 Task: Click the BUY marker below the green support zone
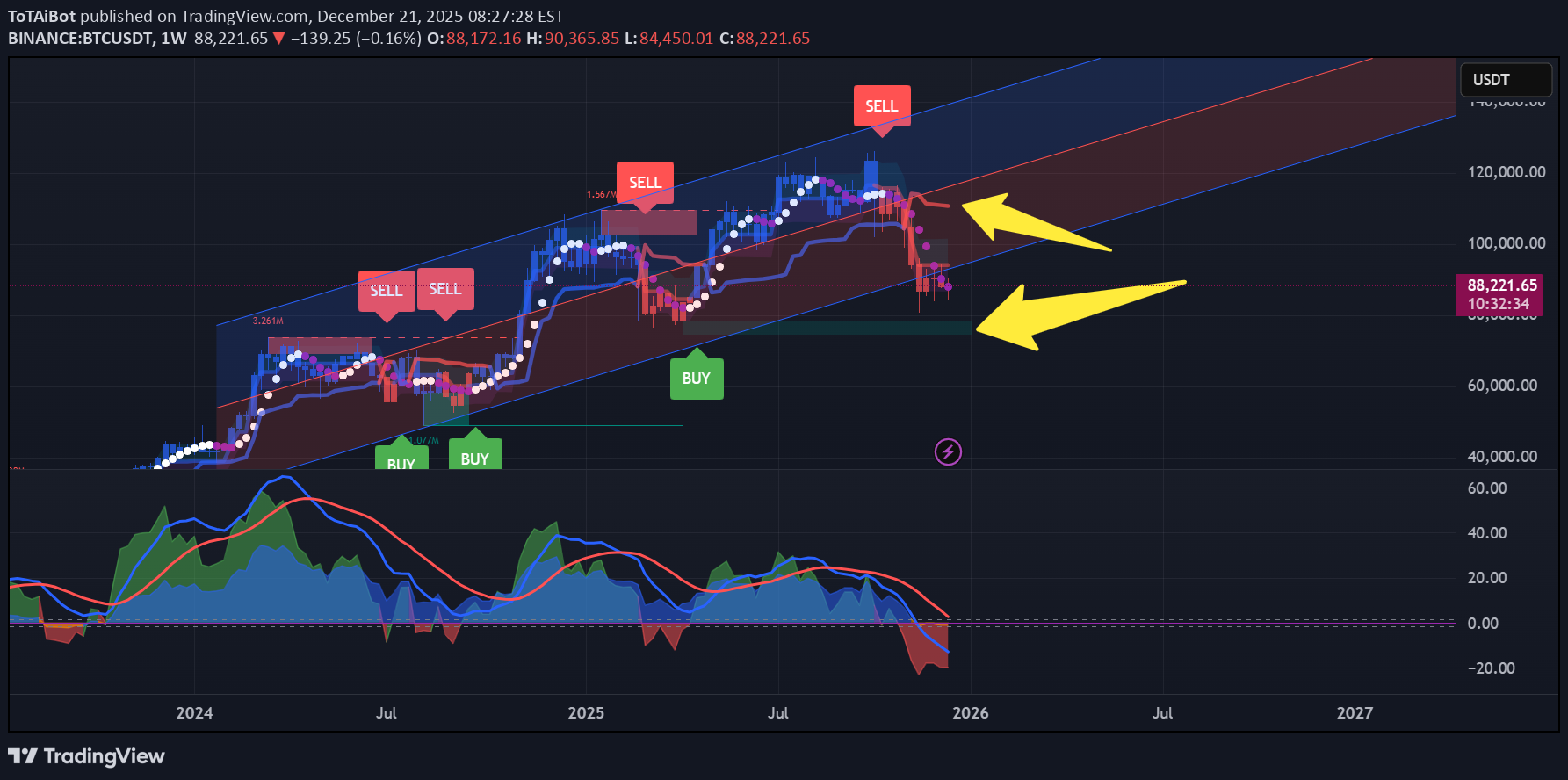697,379
